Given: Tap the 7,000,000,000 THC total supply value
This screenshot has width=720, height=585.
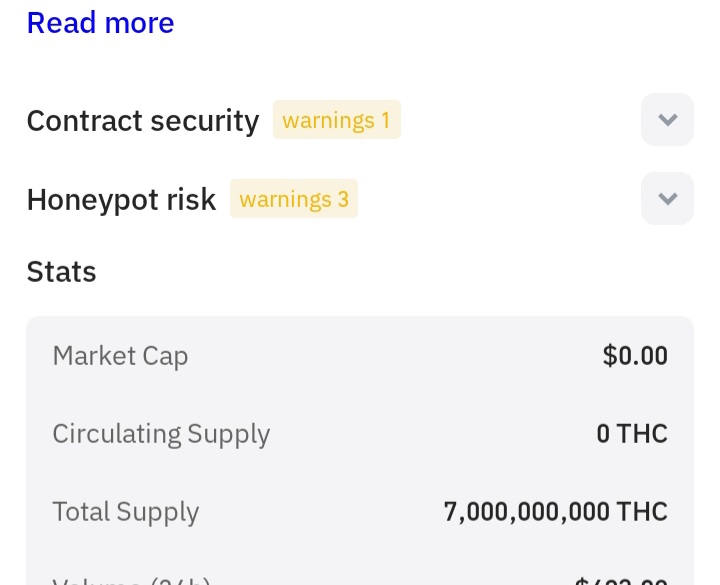Looking at the screenshot, I should coord(555,512).
